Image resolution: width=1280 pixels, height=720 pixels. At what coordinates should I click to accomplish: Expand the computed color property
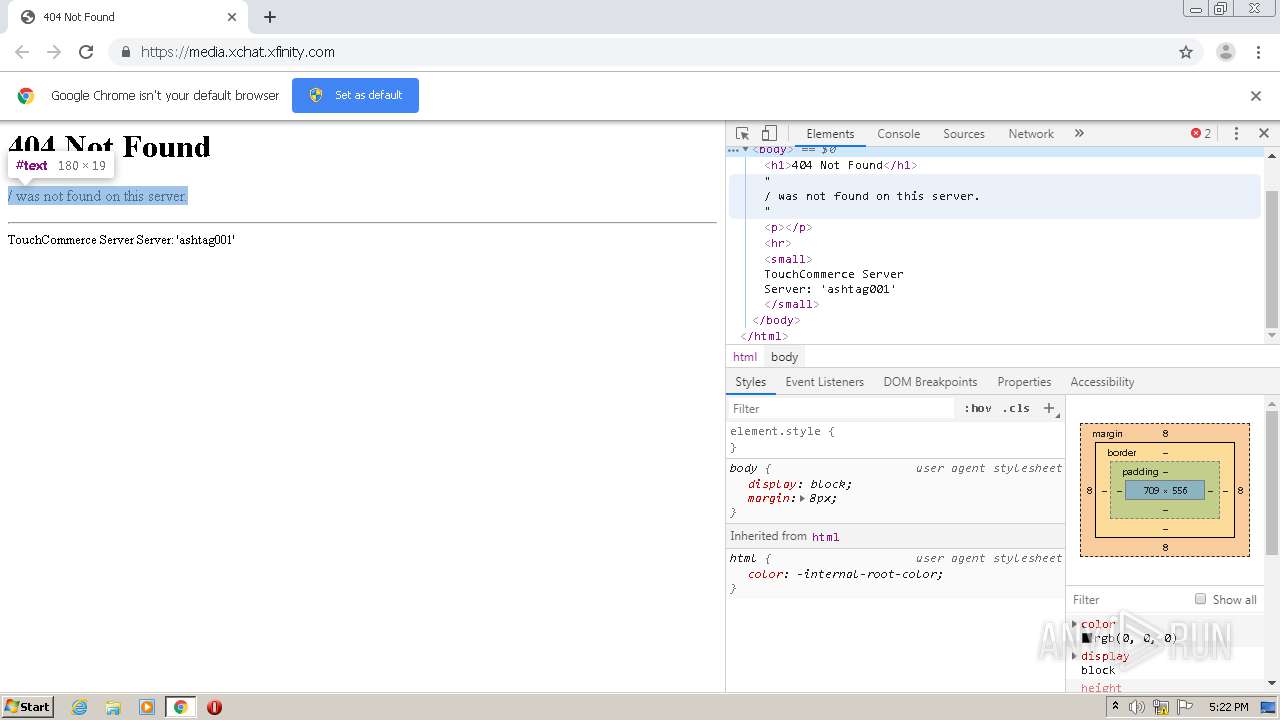[1075, 624]
